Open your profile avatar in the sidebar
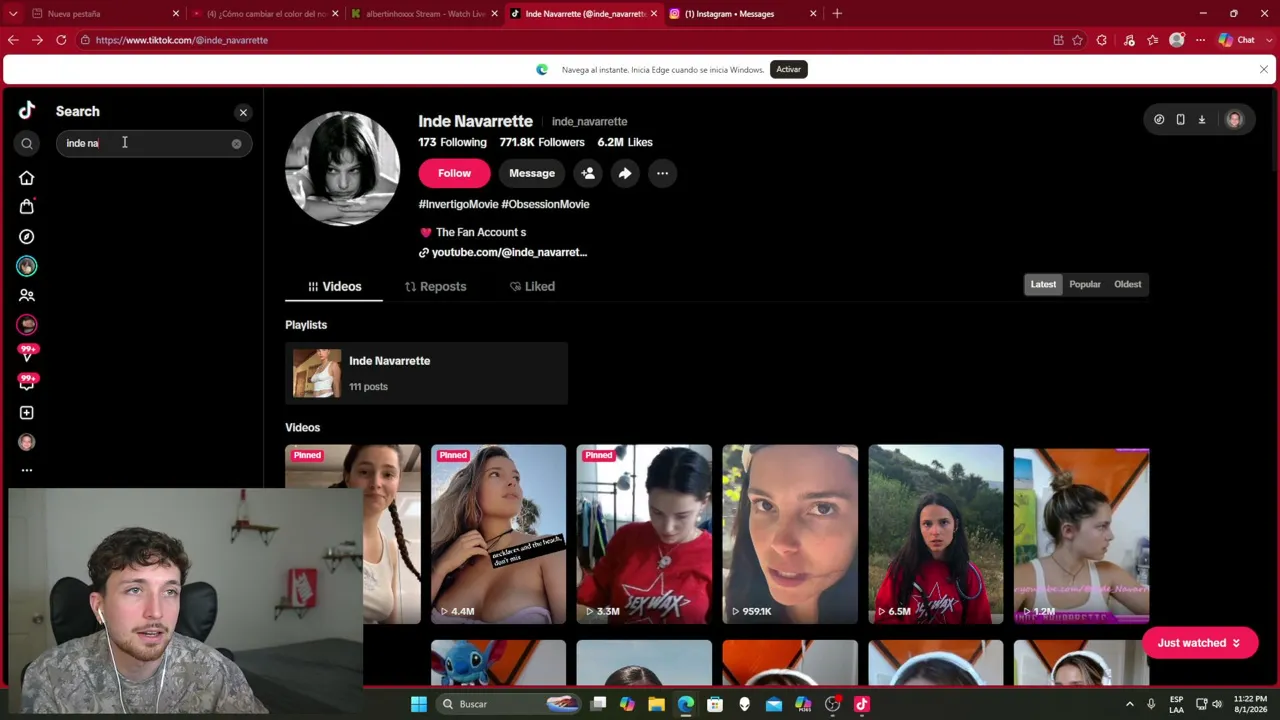The image size is (1280, 720). pos(27,442)
